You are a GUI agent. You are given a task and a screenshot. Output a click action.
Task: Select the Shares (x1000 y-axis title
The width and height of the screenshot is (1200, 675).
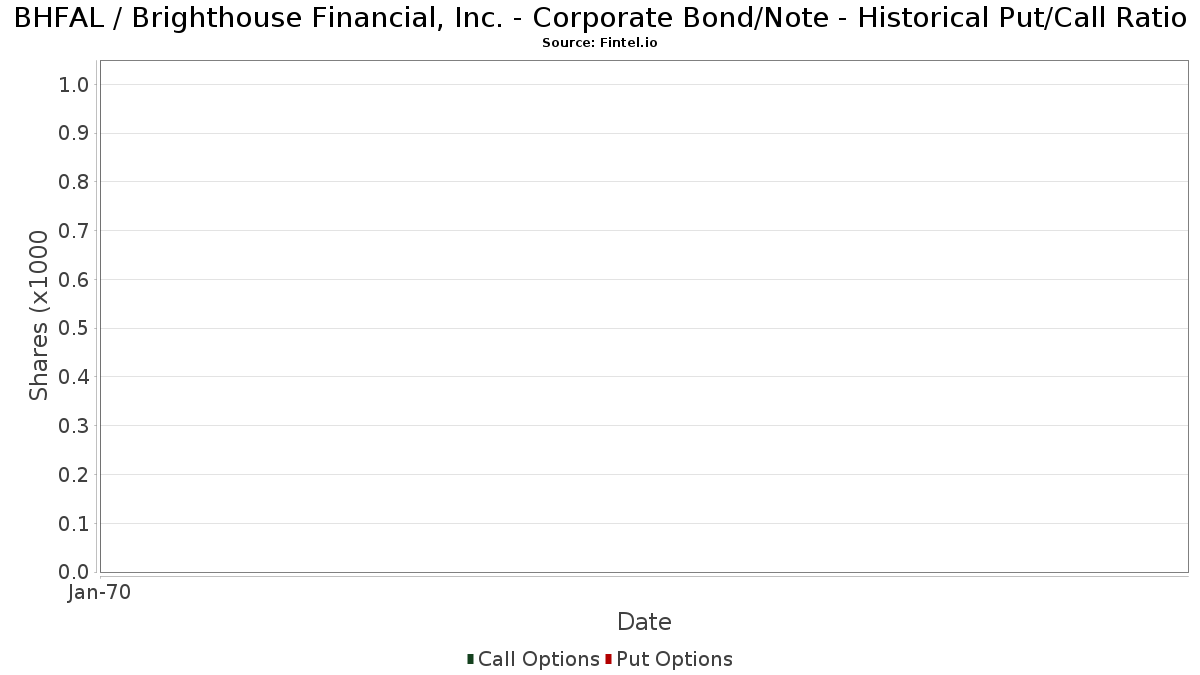[x=39, y=315]
